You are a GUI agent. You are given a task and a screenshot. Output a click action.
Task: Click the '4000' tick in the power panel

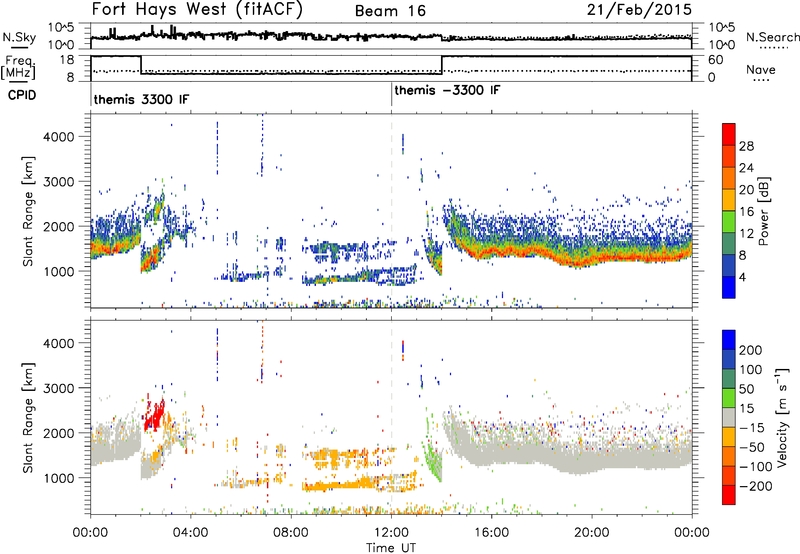[59, 137]
